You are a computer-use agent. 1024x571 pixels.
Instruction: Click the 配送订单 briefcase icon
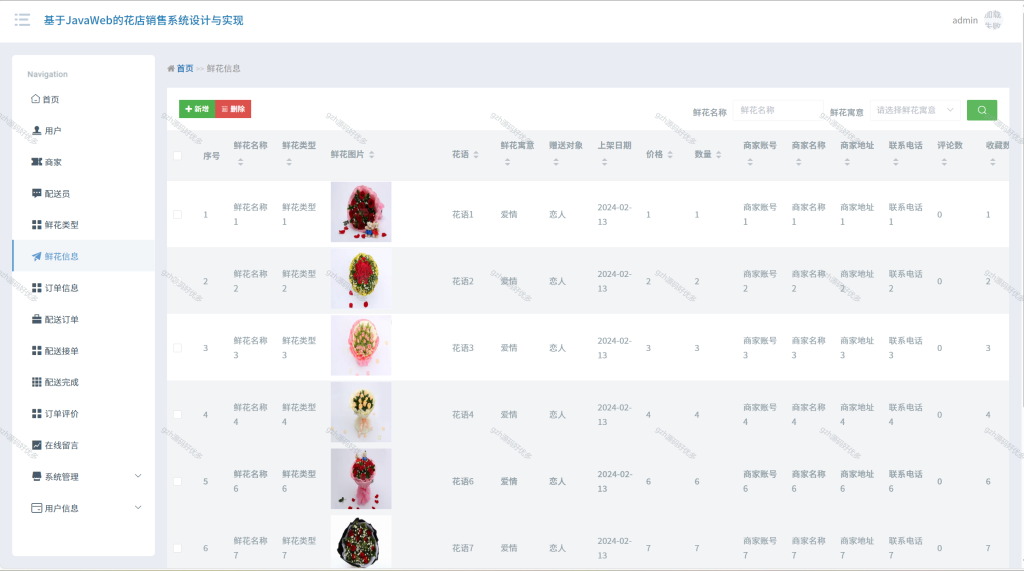[37, 319]
